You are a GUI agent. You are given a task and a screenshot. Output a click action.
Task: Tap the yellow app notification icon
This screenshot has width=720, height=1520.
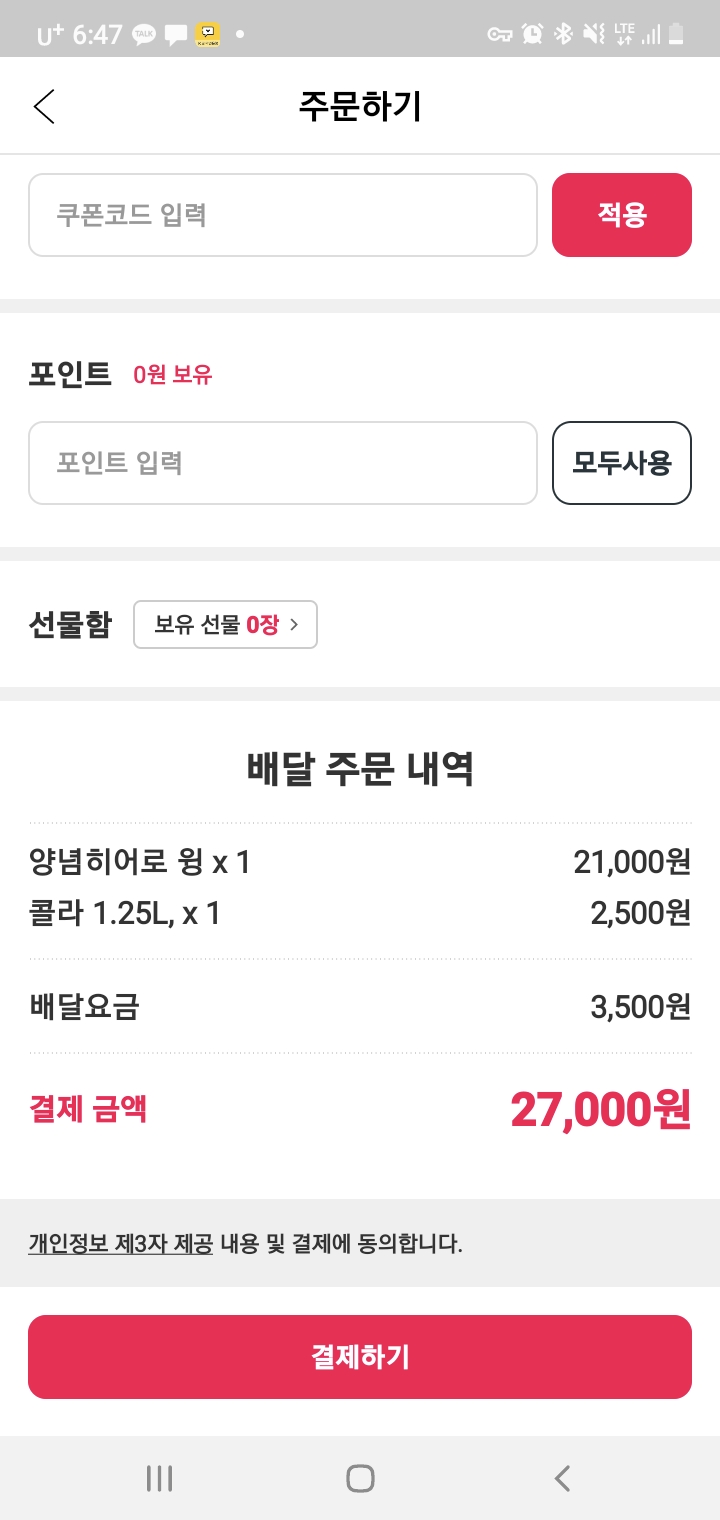(x=208, y=35)
